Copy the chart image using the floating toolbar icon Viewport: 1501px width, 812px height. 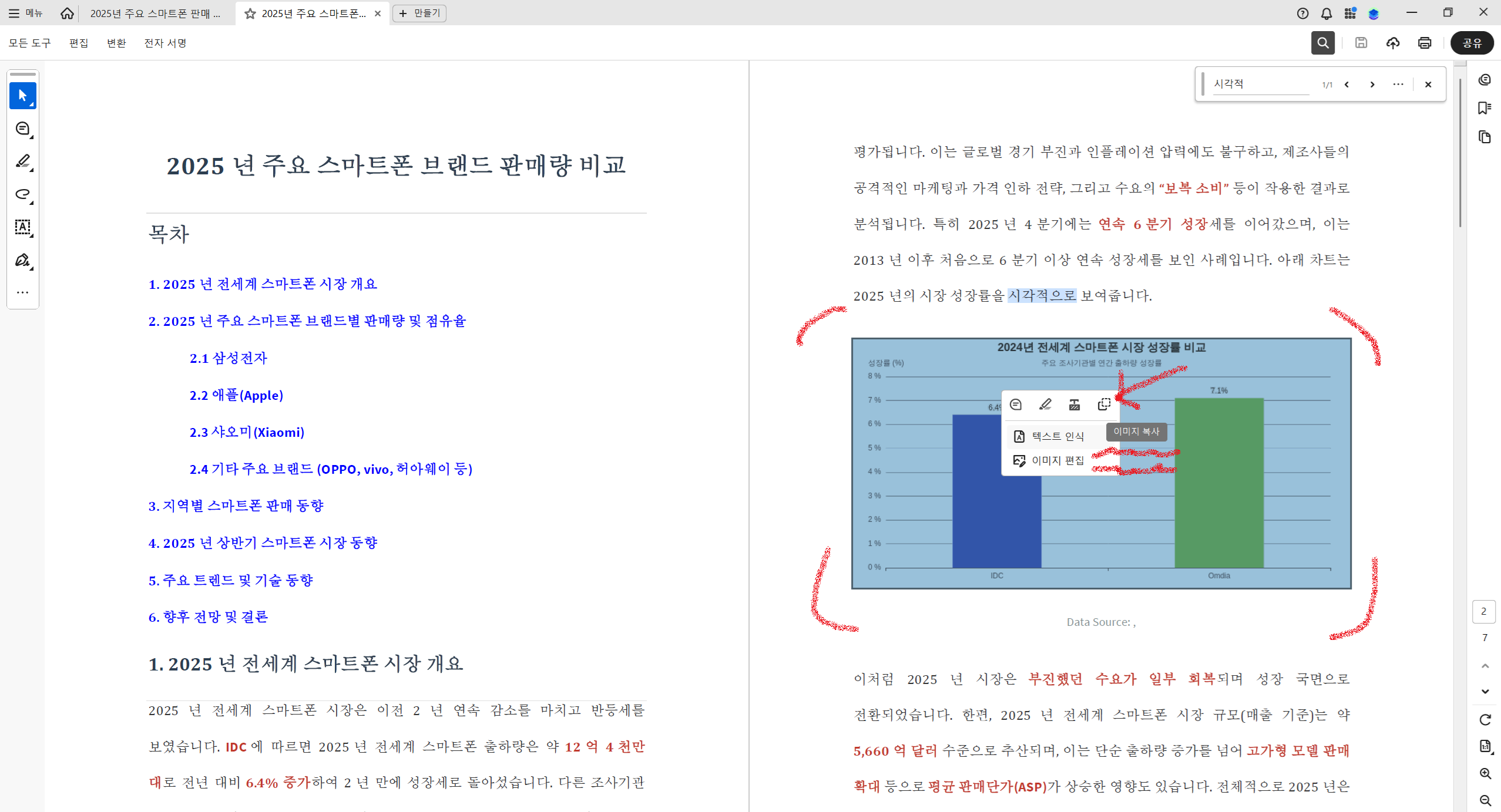tap(1103, 404)
